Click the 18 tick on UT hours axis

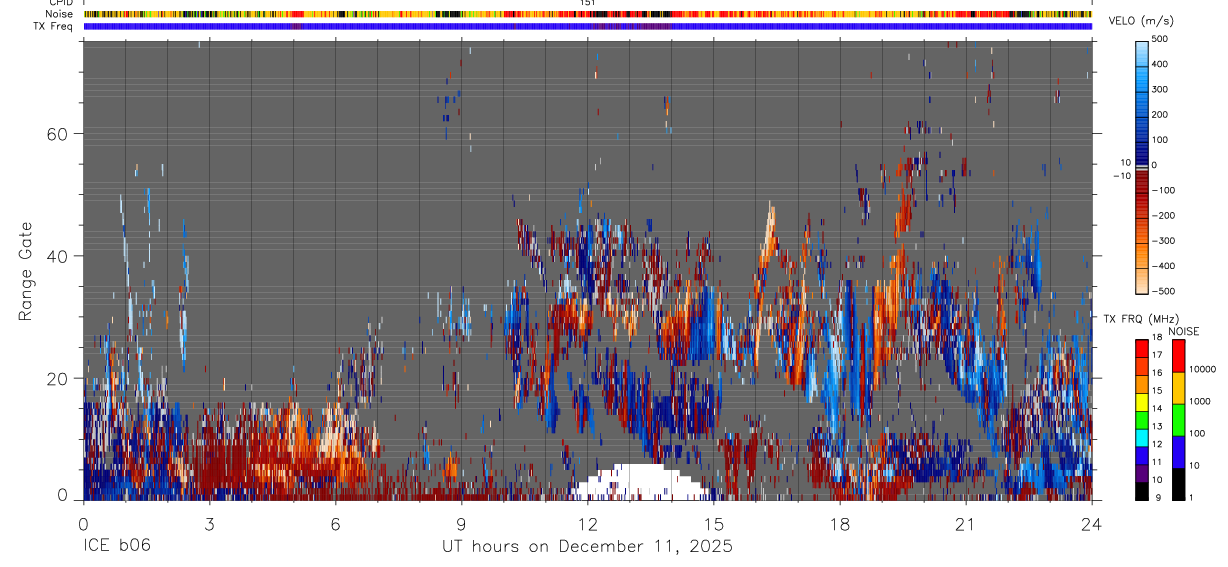coord(840,524)
